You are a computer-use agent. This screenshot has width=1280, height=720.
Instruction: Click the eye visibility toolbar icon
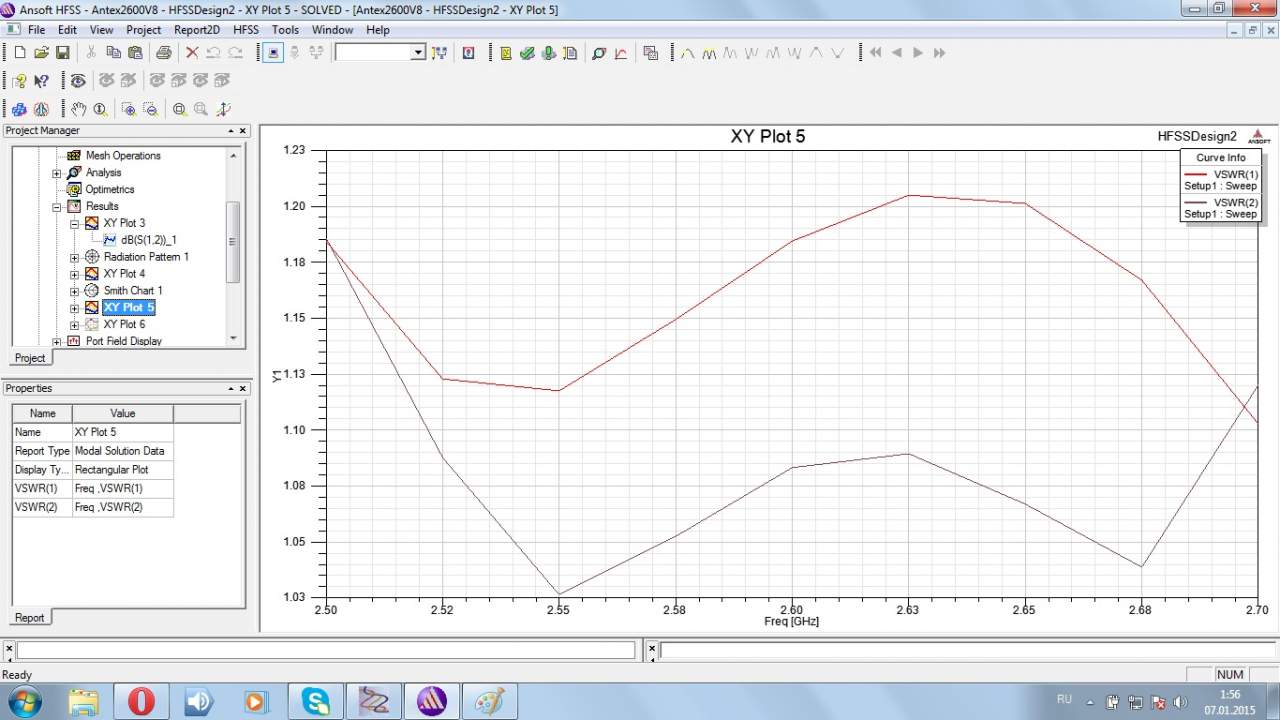click(78, 81)
